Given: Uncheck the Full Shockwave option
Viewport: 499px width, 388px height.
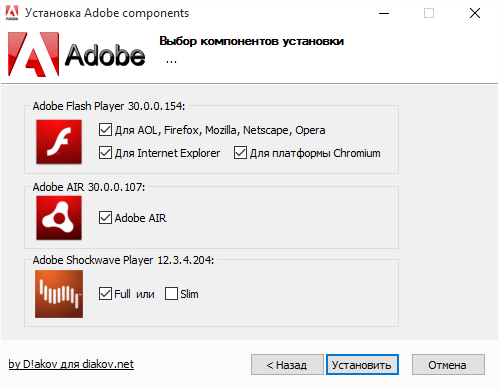Looking at the screenshot, I should (x=105, y=294).
